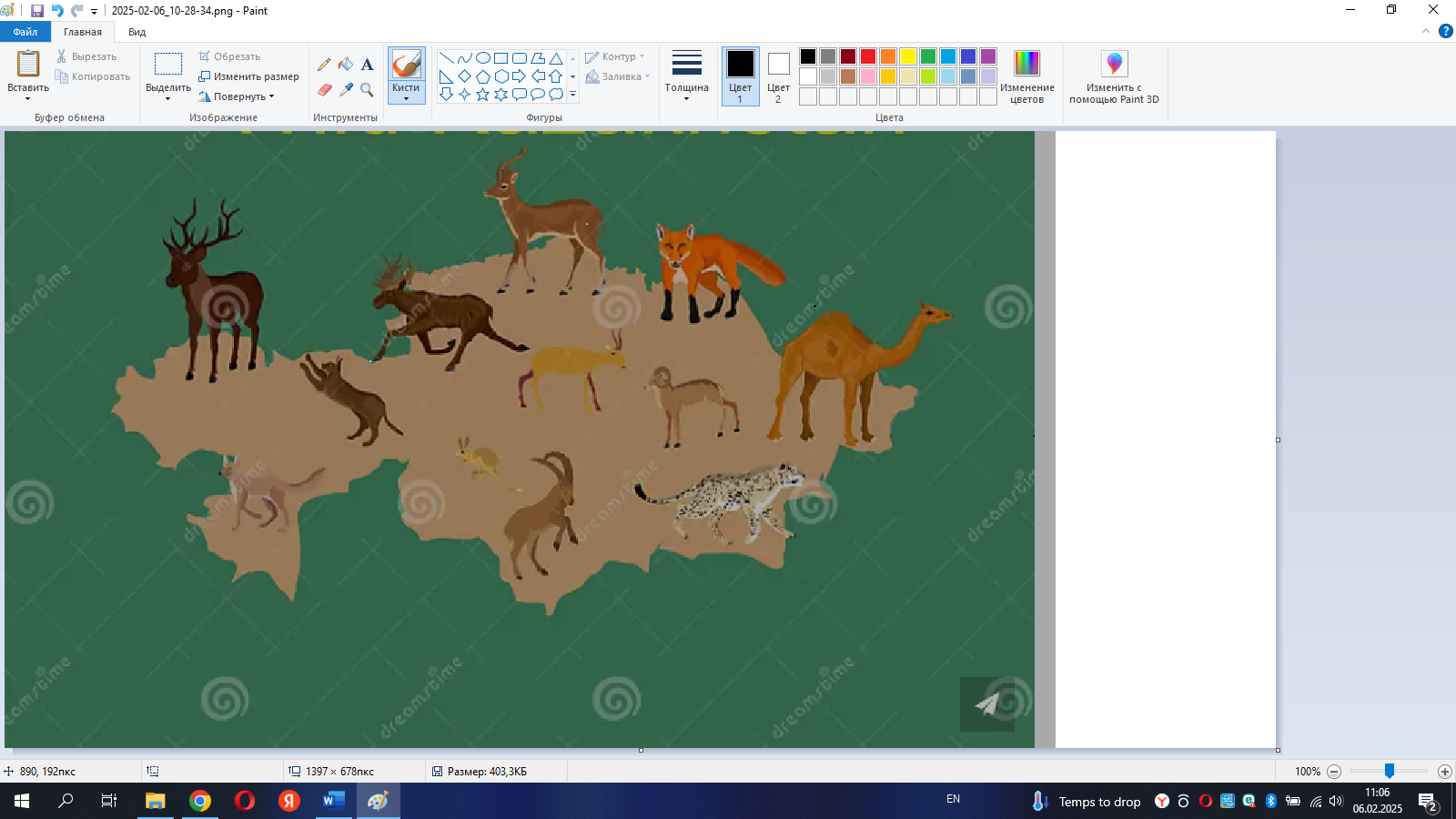Open the Толщина line thickness dropdown
The height and width of the screenshot is (819, 1456).
pyautogui.click(x=686, y=76)
